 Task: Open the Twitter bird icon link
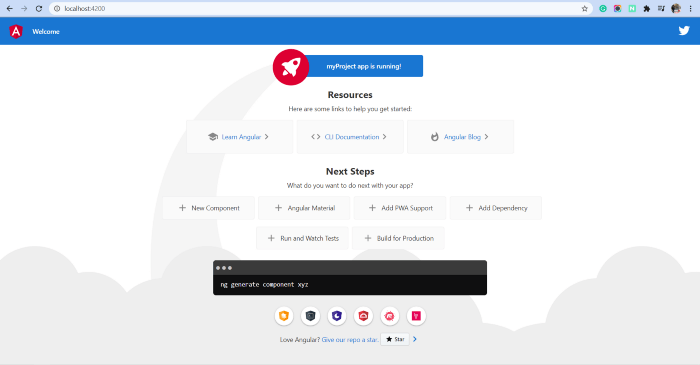click(684, 31)
